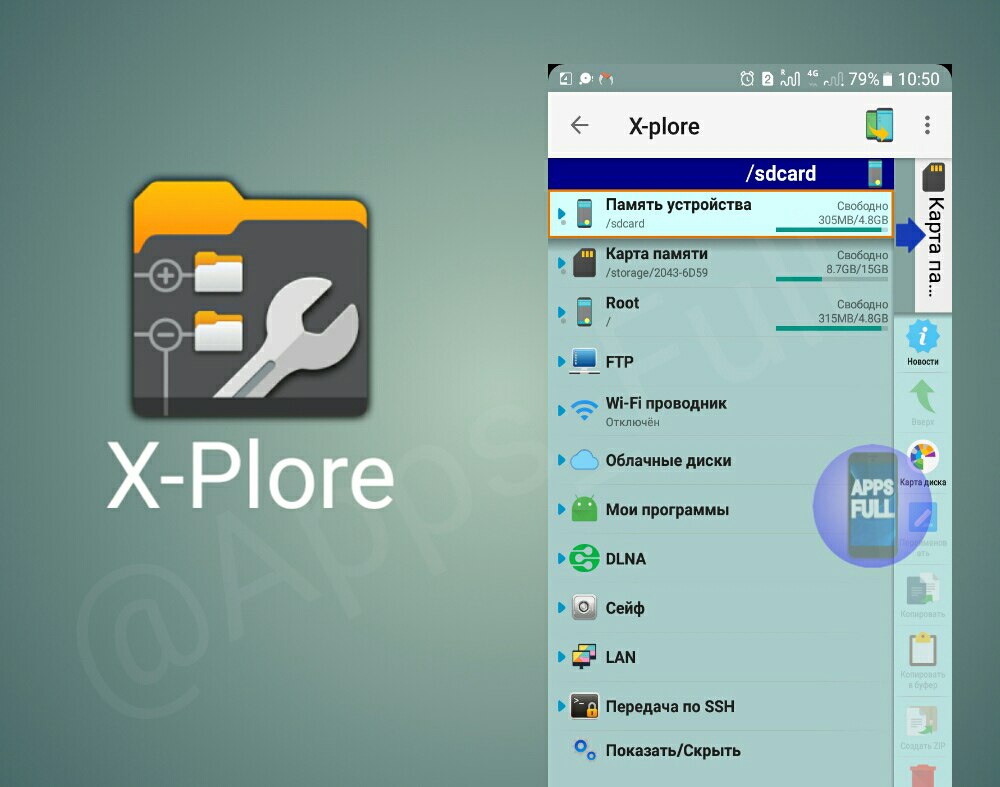Tap the green DLNA icon
The height and width of the screenshot is (787, 1000).
pyautogui.click(x=584, y=558)
